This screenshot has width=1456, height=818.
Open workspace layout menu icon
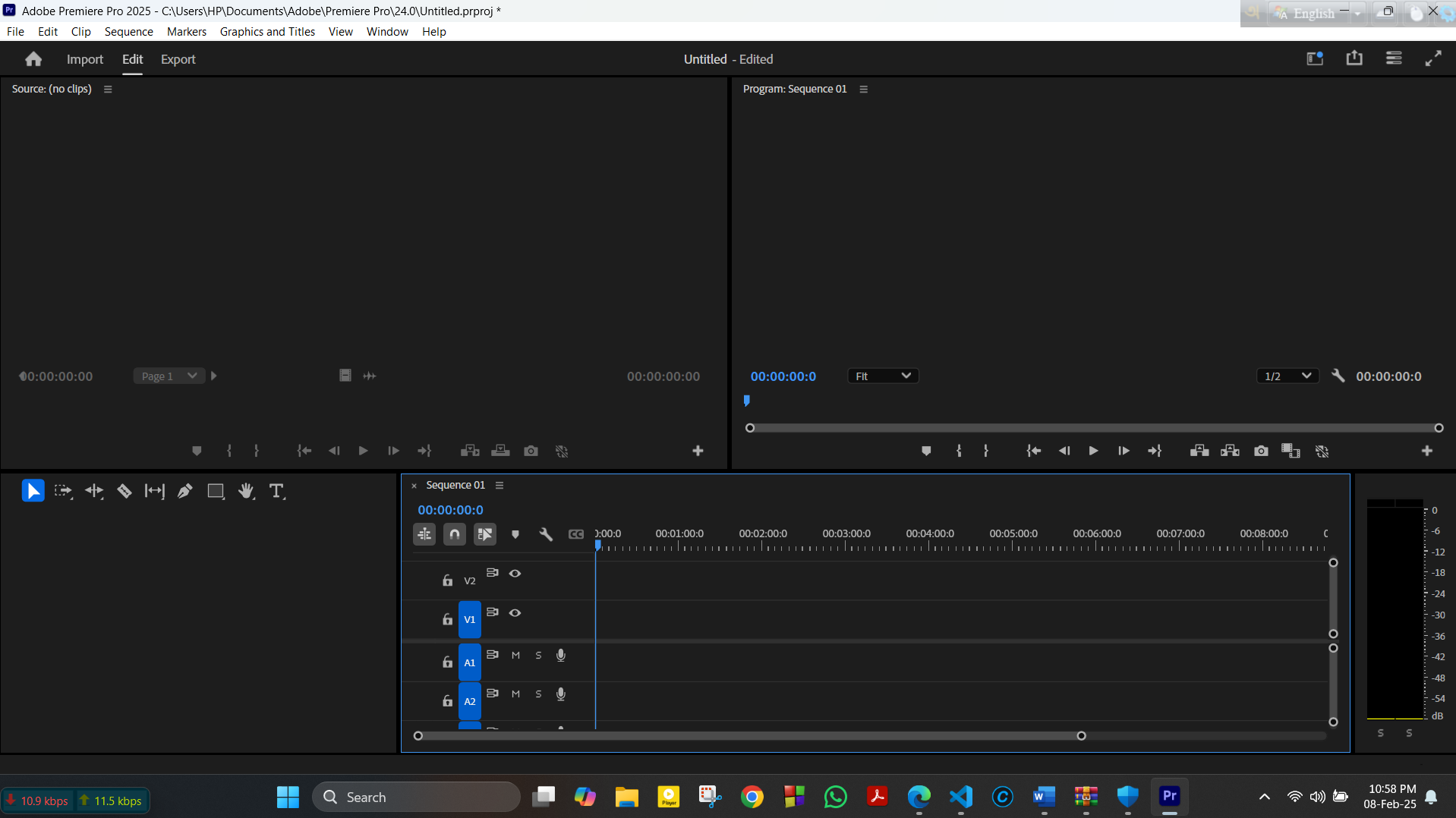(x=1394, y=58)
